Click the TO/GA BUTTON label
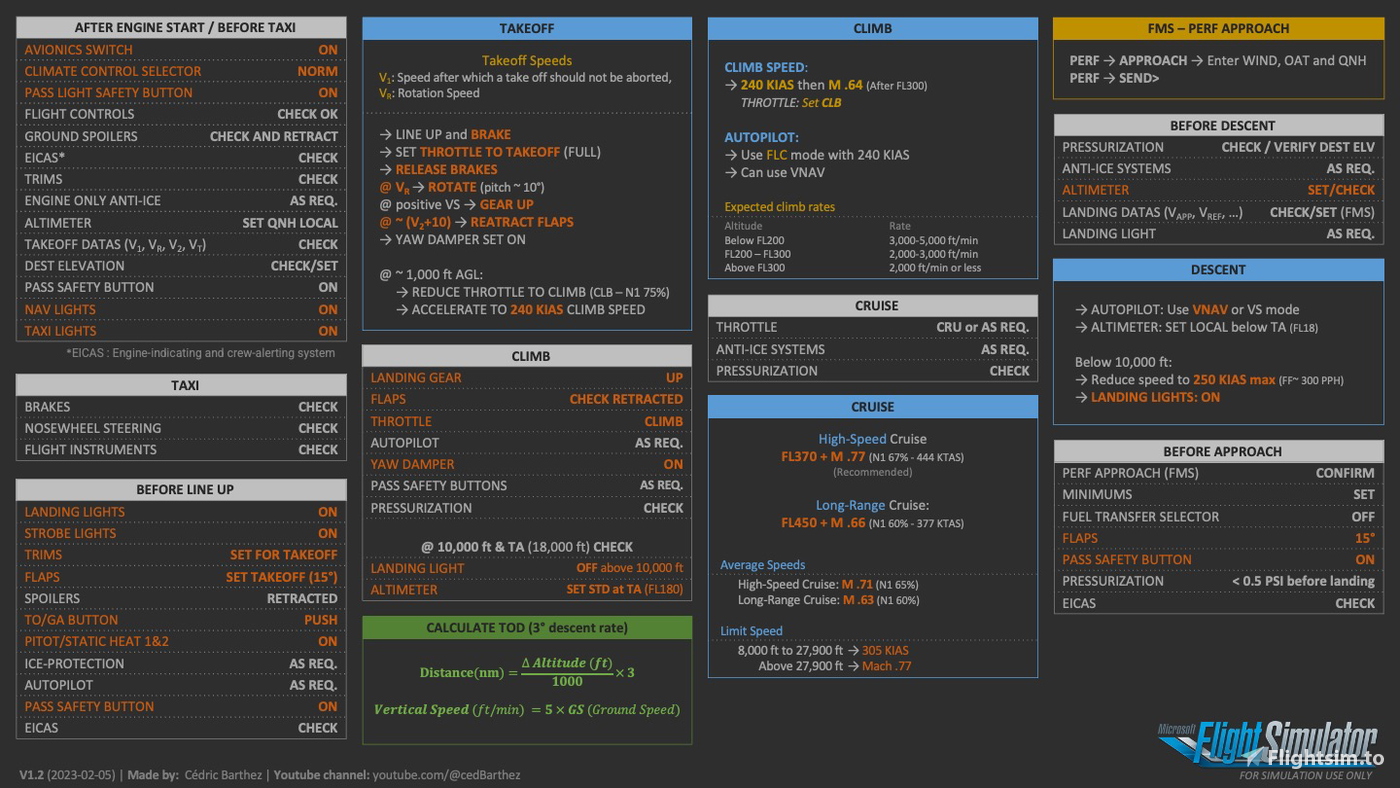The height and width of the screenshot is (788, 1400). [71, 620]
